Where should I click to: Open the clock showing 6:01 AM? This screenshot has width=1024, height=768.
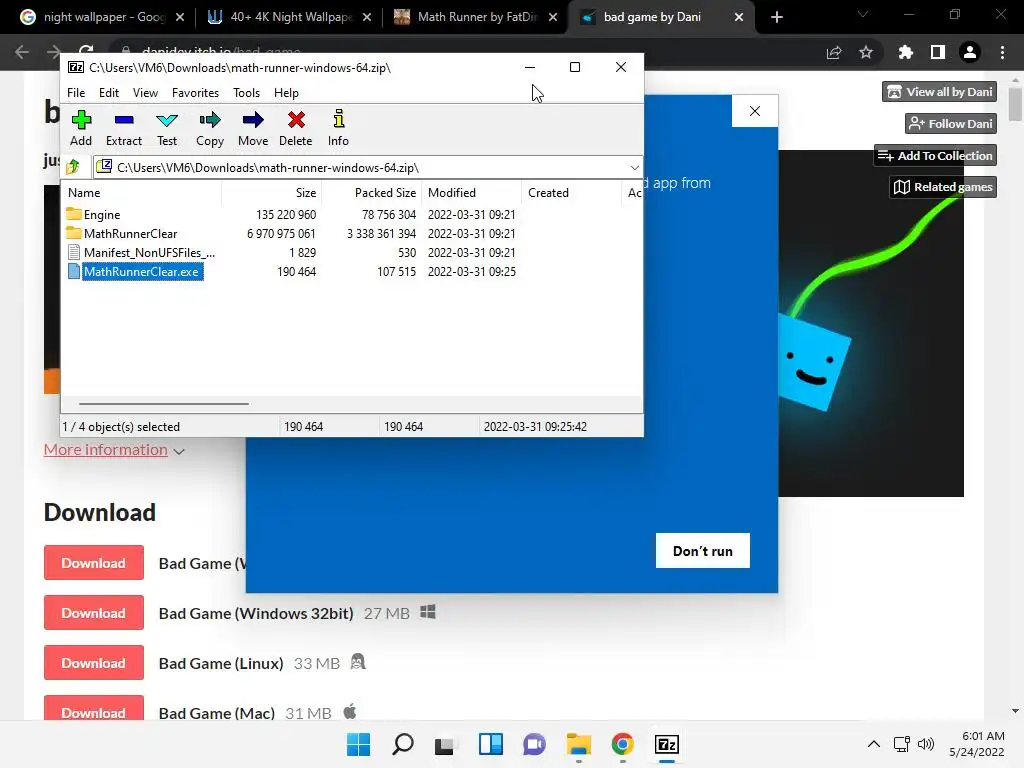click(977, 744)
